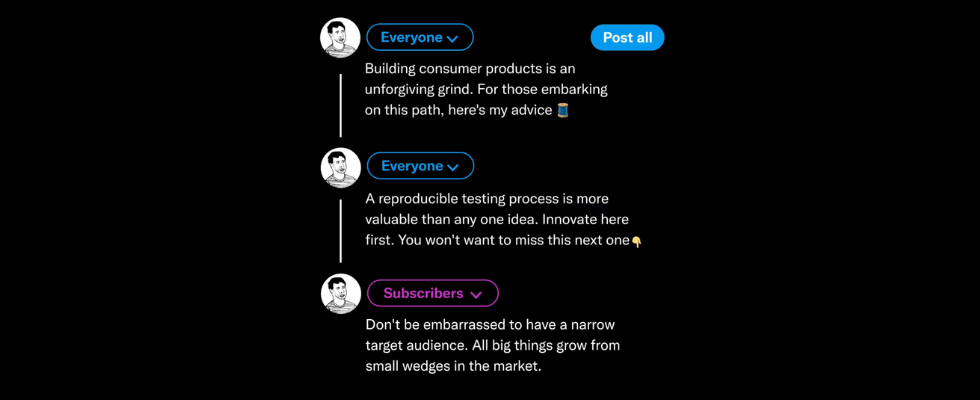The height and width of the screenshot is (400, 980).
Task: Click the chevron in the second post's Everyone pill
Action: pyautogui.click(x=452, y=167)
